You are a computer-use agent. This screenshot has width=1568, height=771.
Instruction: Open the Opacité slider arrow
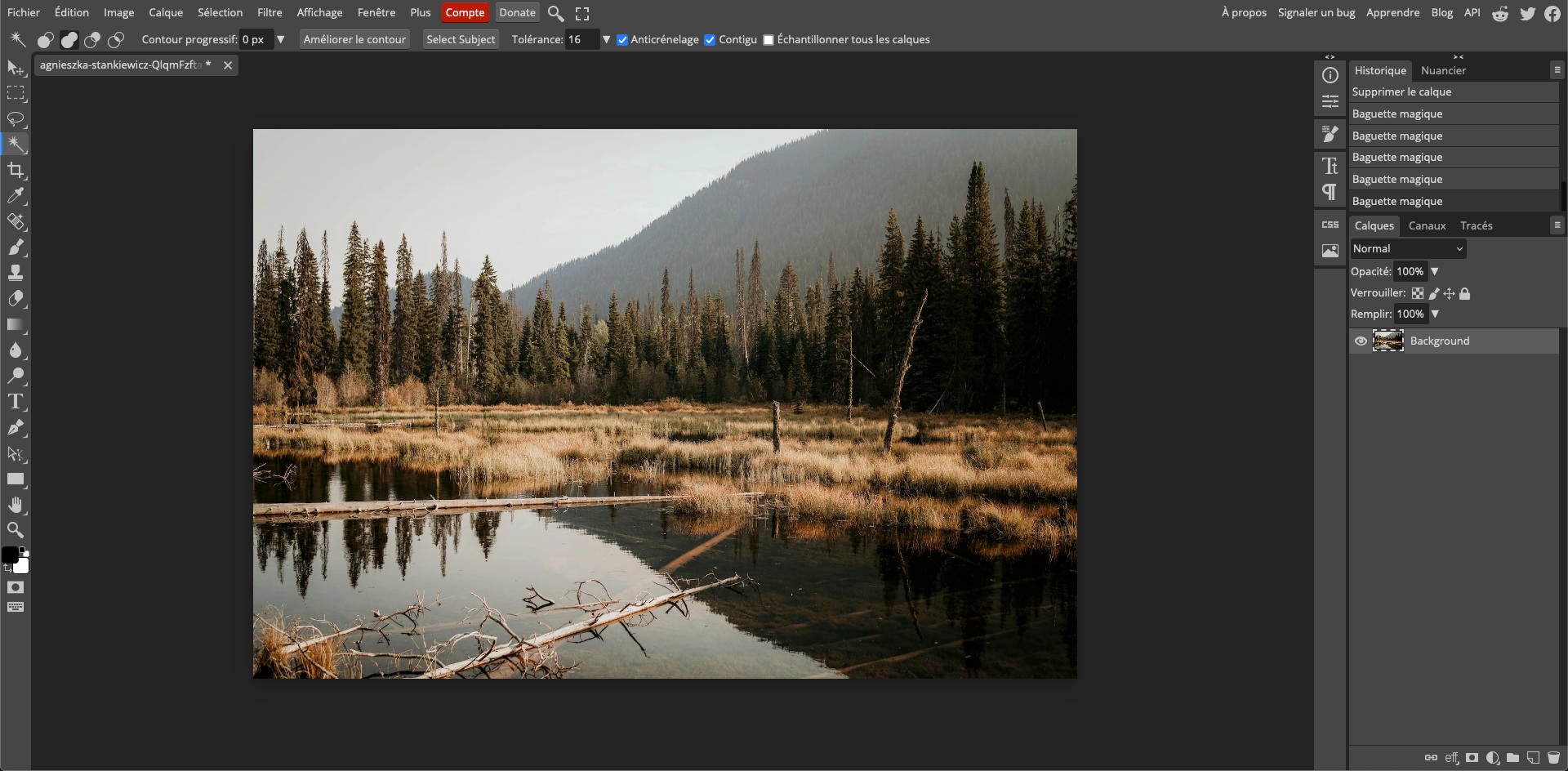1435,271
